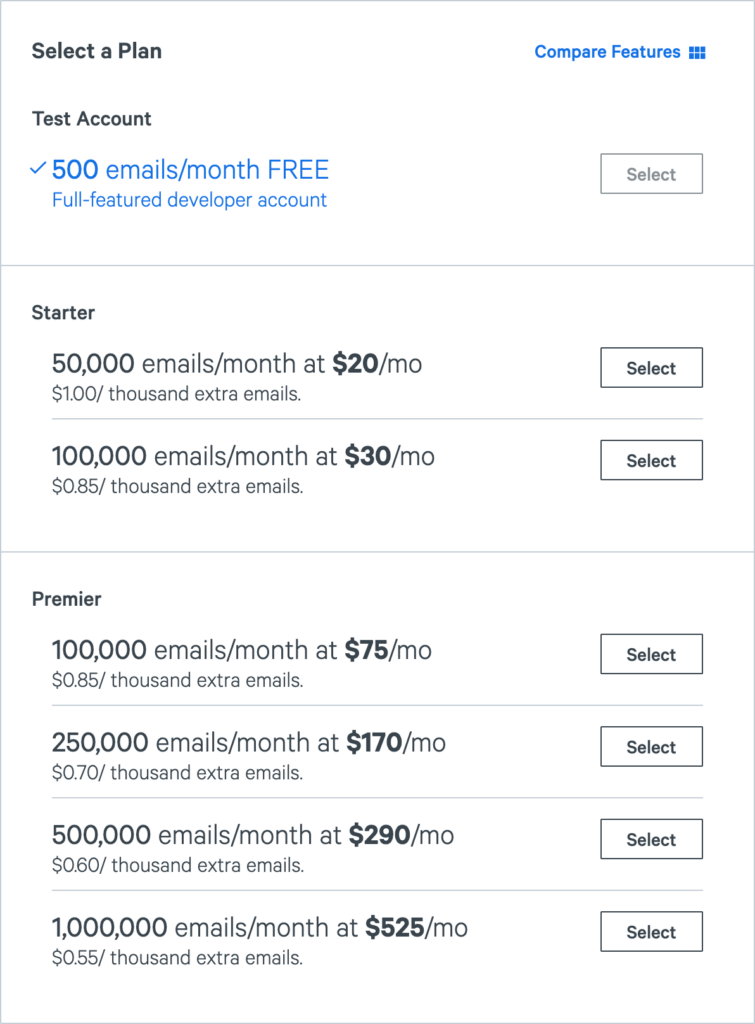Choose the $525/mo plan Select button
The height and width of the screenshot is (1024, 755).
[651, 932]
